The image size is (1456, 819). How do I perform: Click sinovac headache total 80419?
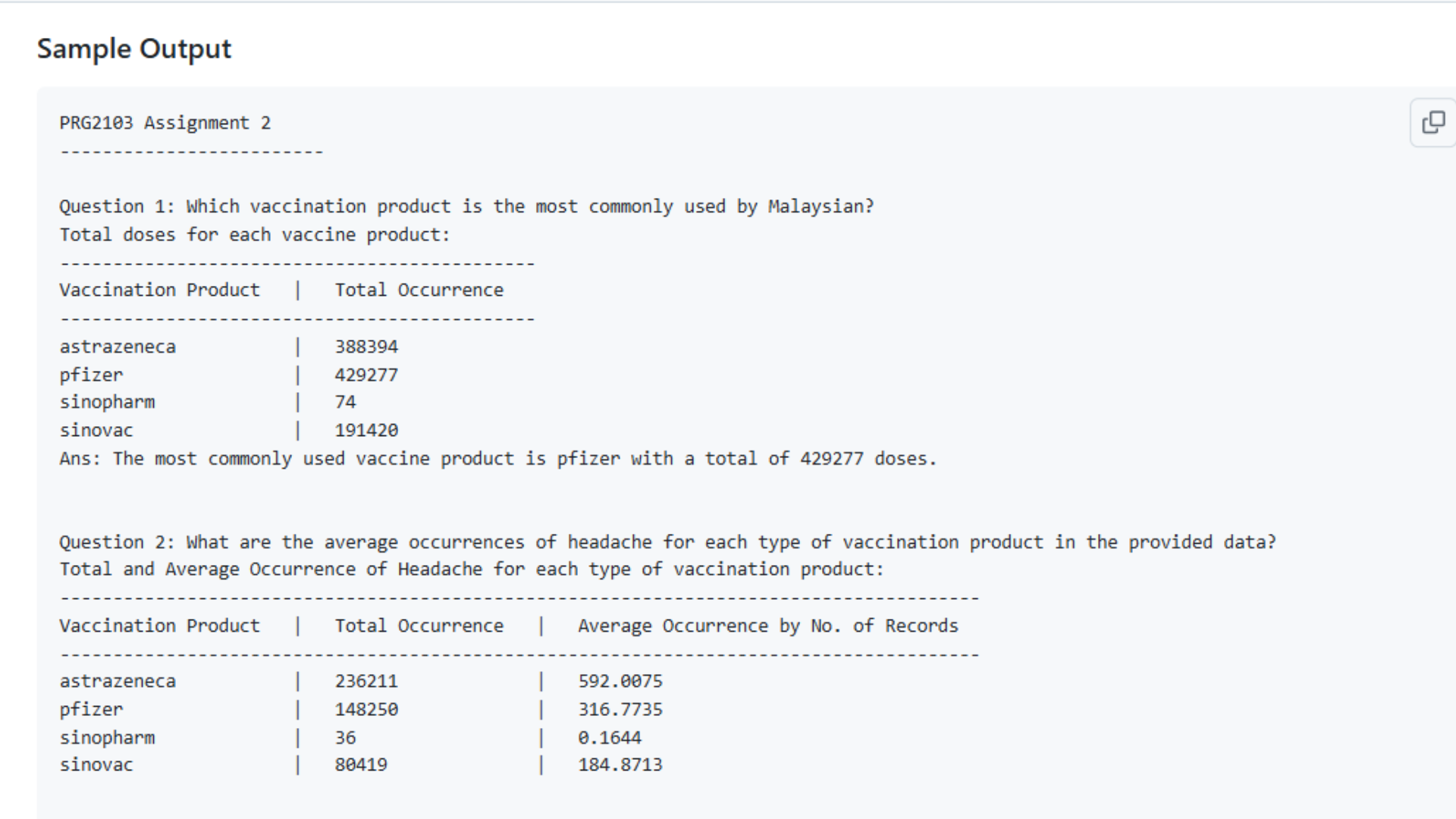(x=361, y=764)
